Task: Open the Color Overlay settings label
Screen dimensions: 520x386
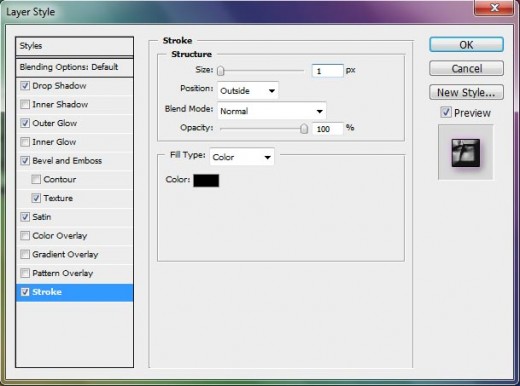Action: click(60, 236)
